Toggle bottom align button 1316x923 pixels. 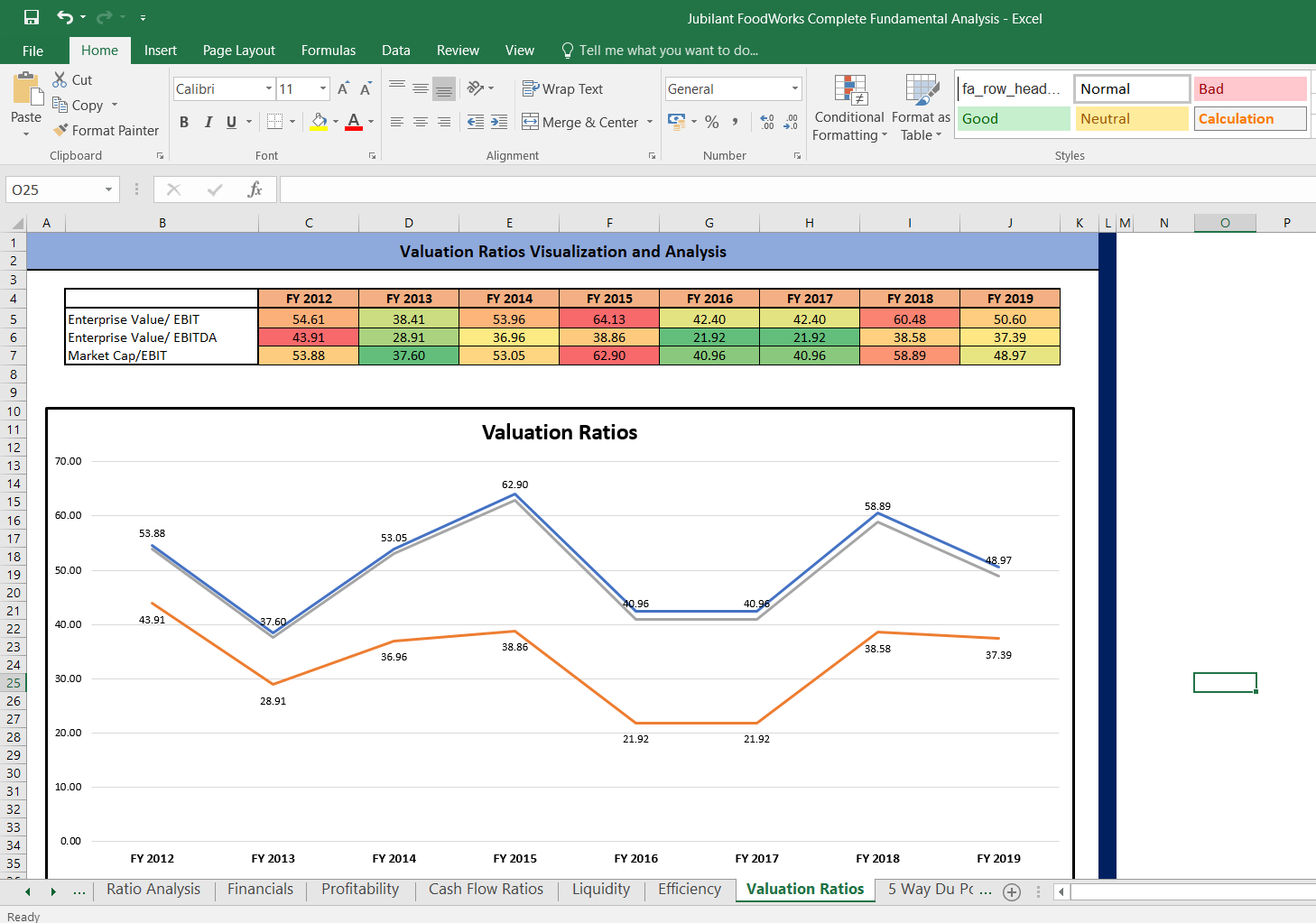pos(444,88)
